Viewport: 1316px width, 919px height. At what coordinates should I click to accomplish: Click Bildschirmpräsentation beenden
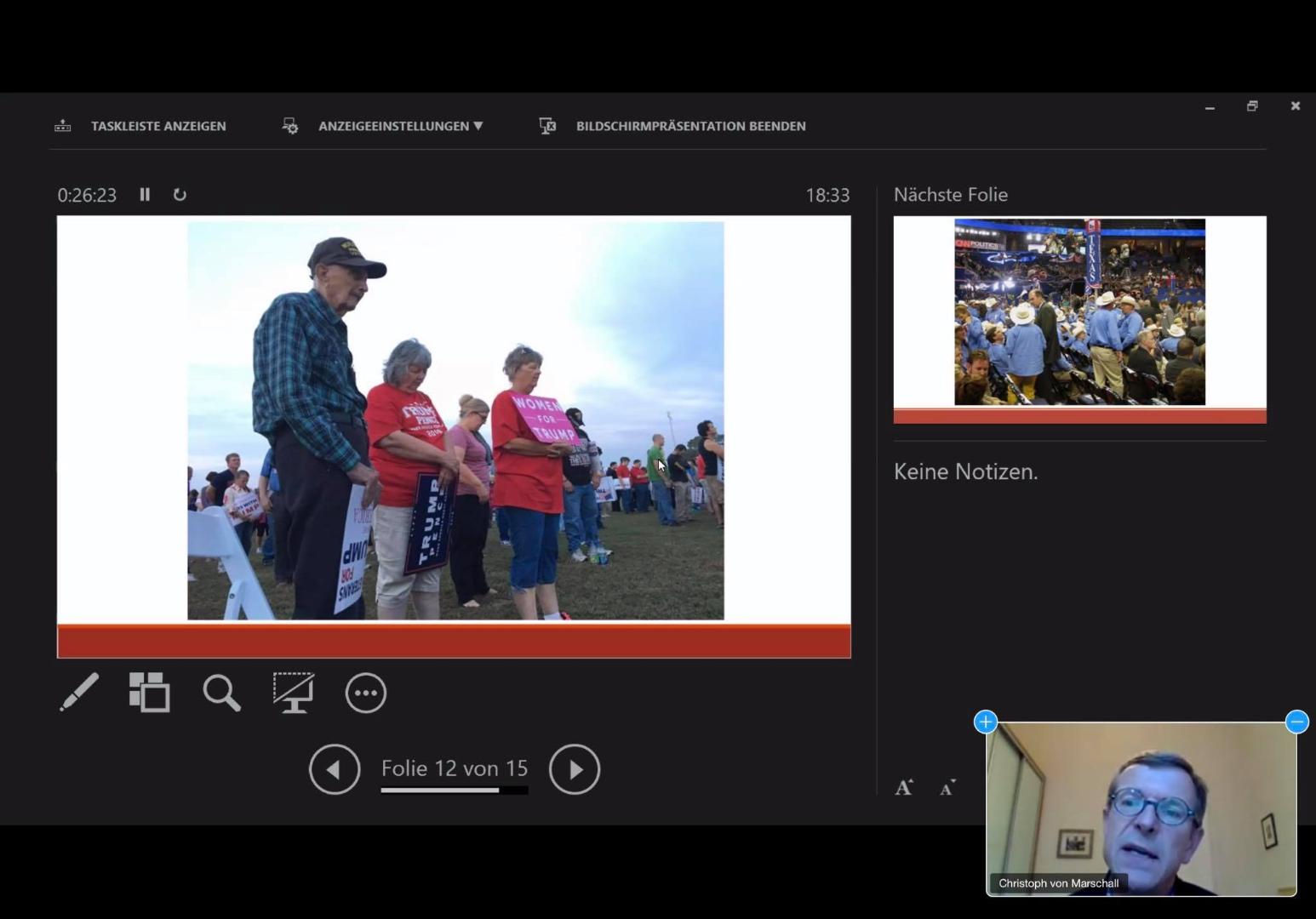(x=689, y=126)
